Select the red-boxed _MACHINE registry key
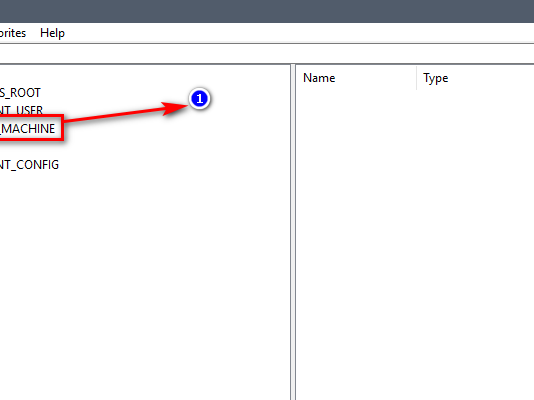 28,128
